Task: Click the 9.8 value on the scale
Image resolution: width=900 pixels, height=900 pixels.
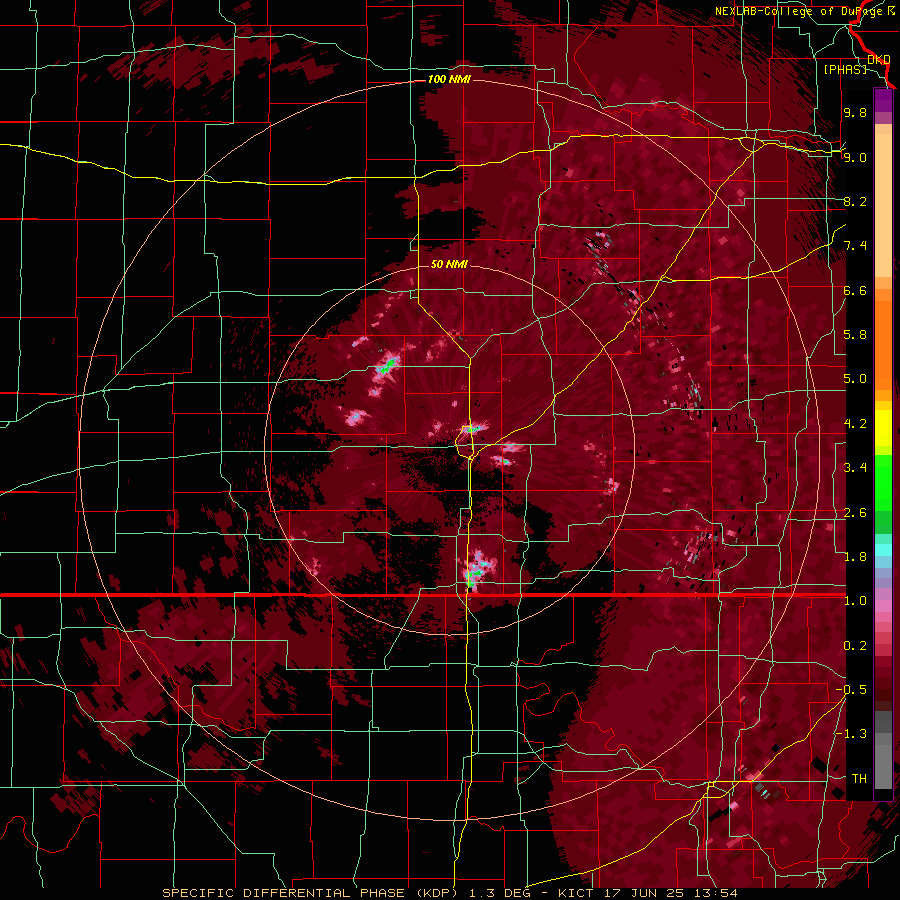Action: [x=855, y=112]
